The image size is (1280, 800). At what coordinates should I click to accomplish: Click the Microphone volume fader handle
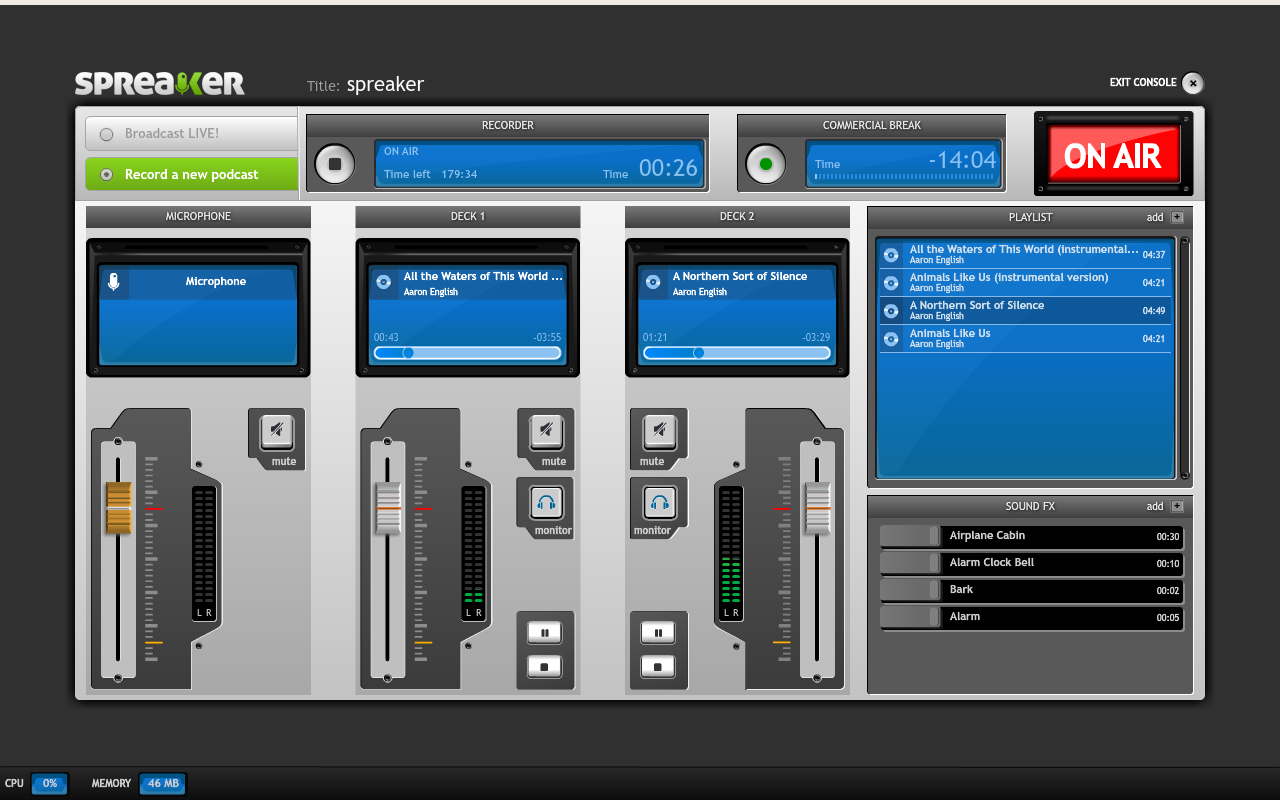tap(119, 508)
